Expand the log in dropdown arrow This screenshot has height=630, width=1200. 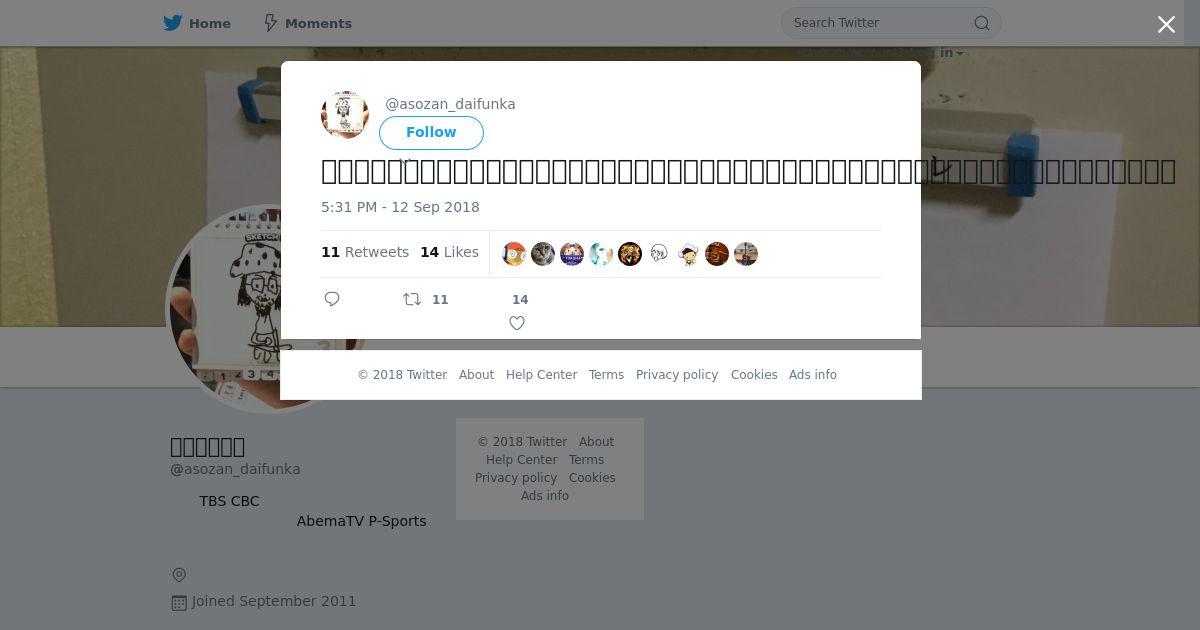tap(960, 54)
